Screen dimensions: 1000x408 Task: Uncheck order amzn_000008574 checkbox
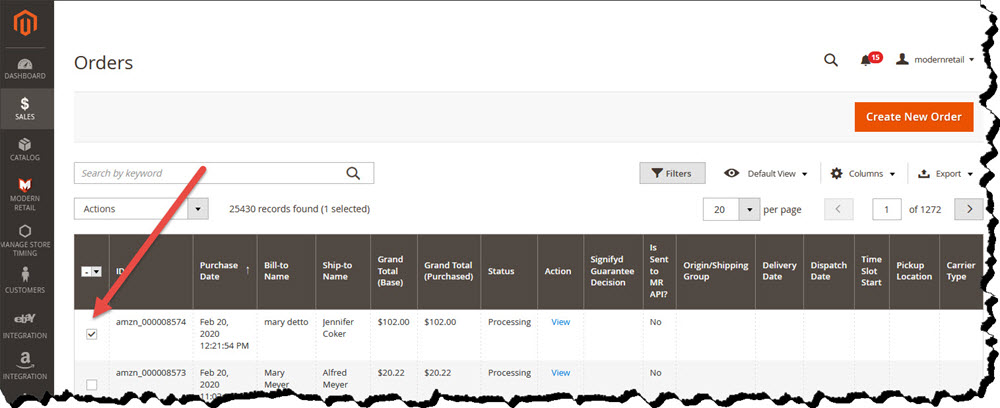[x=92, y=334]
